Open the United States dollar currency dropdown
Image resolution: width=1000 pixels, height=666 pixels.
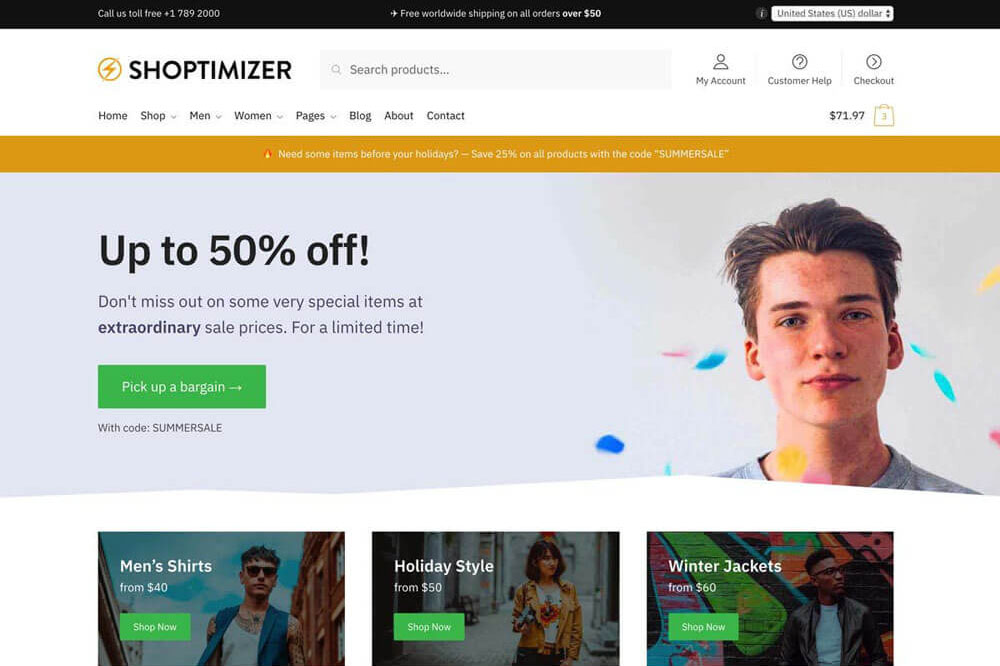(x=832, y=13)
